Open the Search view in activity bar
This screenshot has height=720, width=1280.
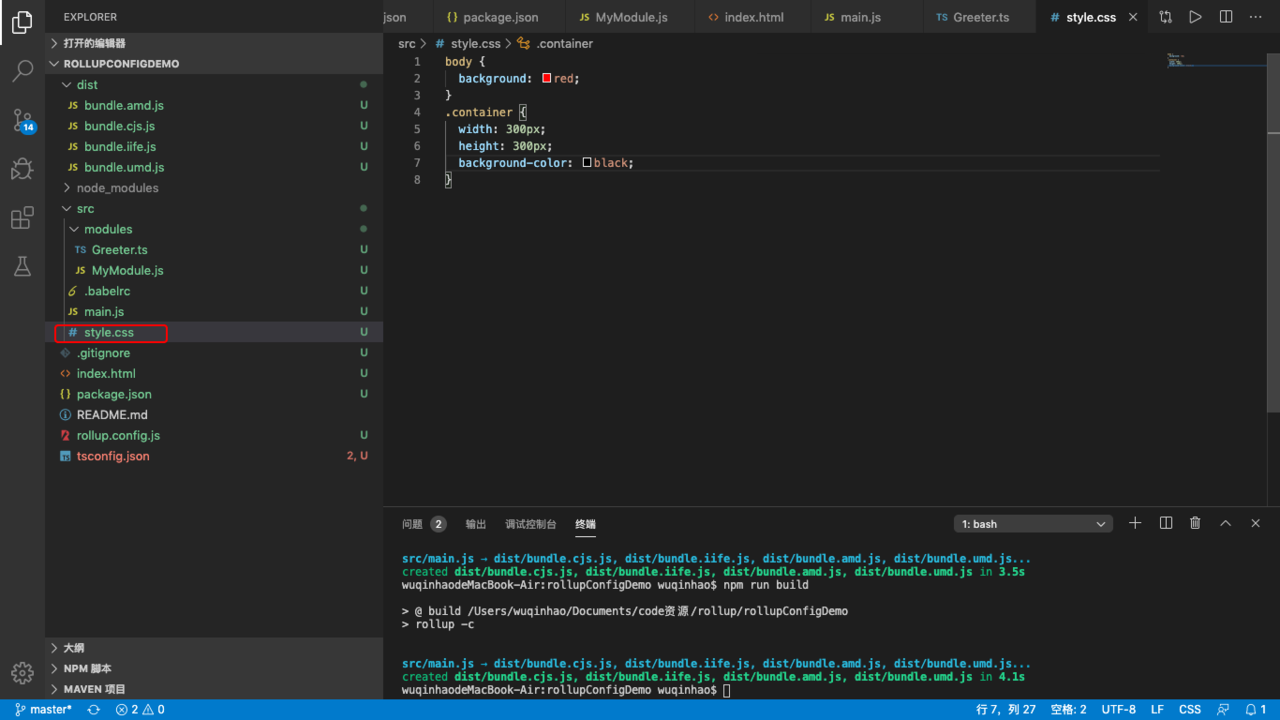pos(22,71)
